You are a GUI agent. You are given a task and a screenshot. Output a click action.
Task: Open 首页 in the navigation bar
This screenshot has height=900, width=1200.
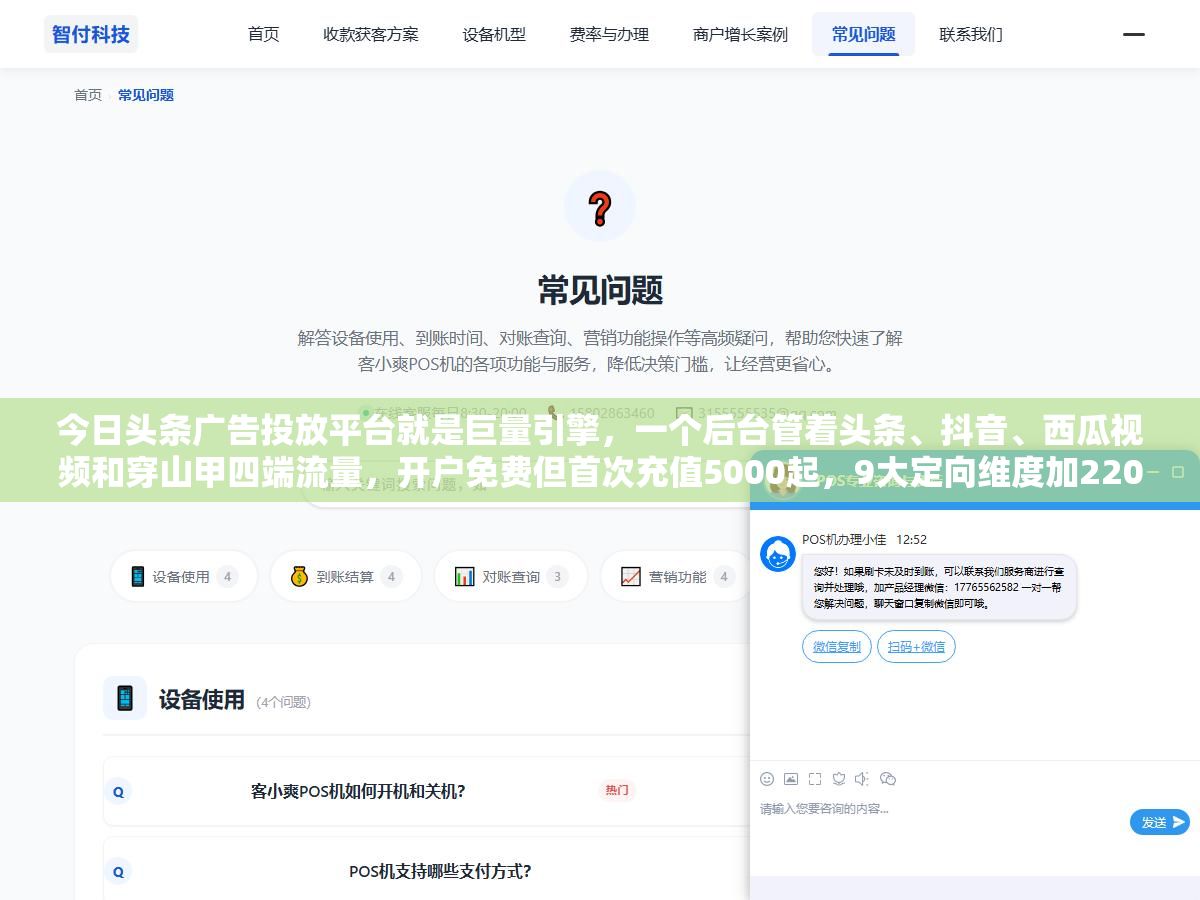click(264, 34)
